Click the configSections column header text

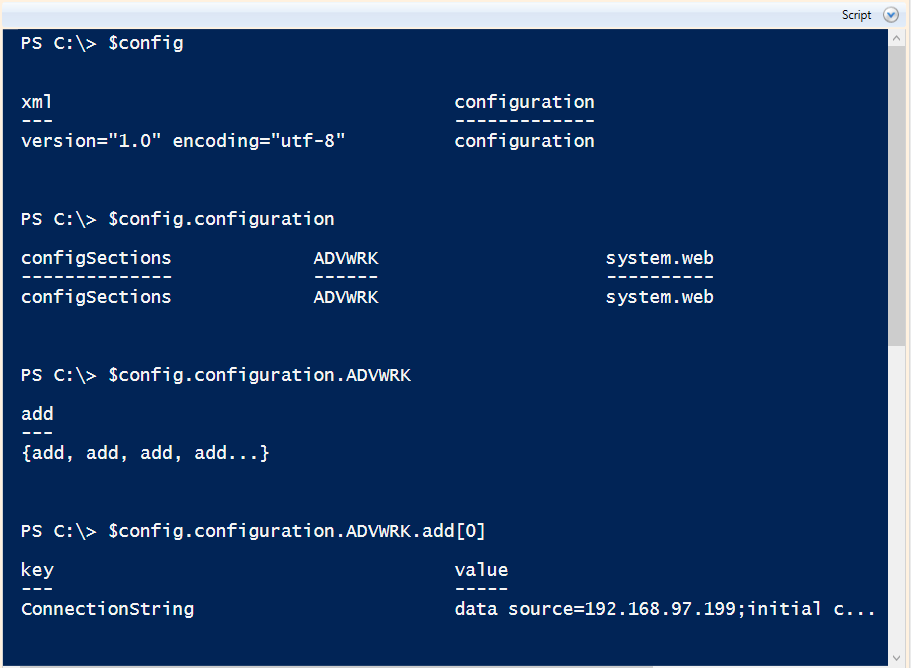(x=95, y=257)
